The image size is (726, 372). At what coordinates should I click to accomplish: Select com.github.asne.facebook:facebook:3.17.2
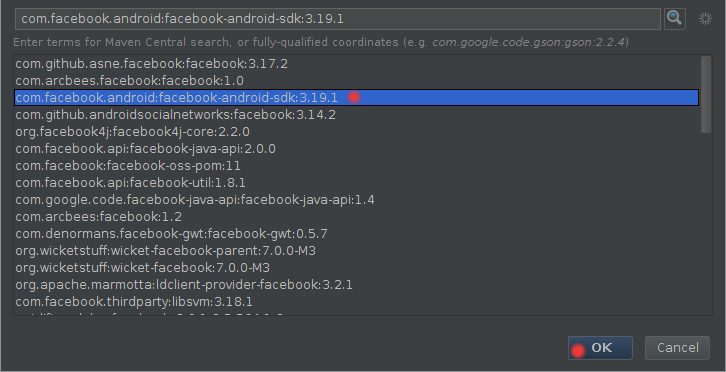357,63
